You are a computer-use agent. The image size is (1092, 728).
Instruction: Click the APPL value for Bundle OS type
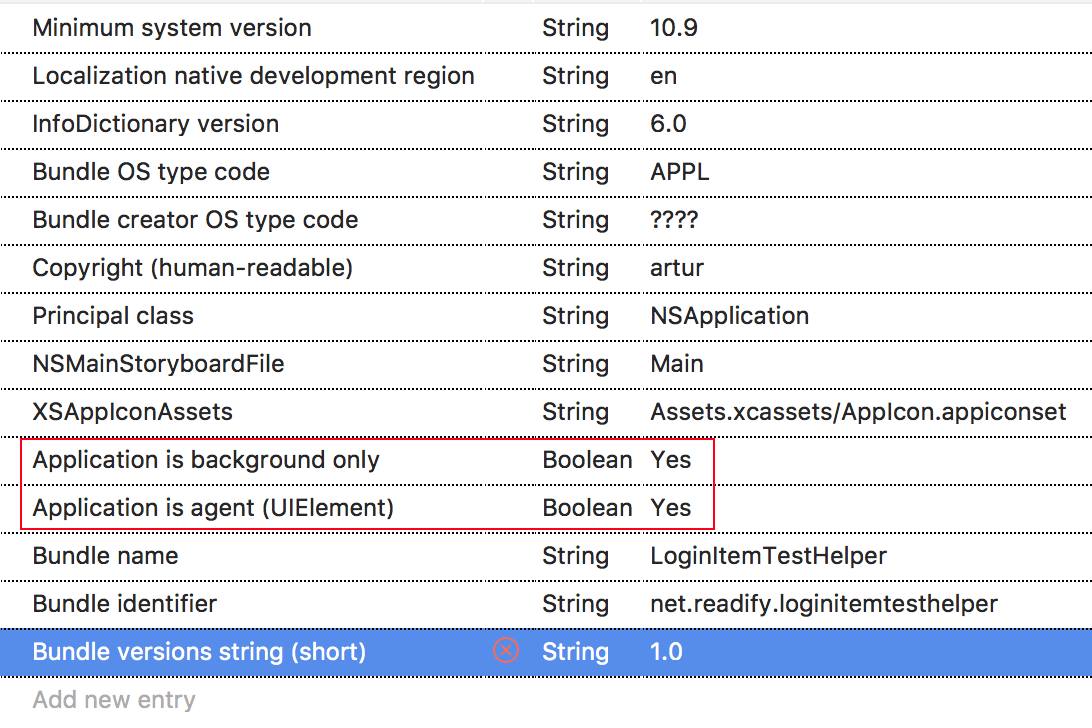pyautogui.click(x=680, y=172)
